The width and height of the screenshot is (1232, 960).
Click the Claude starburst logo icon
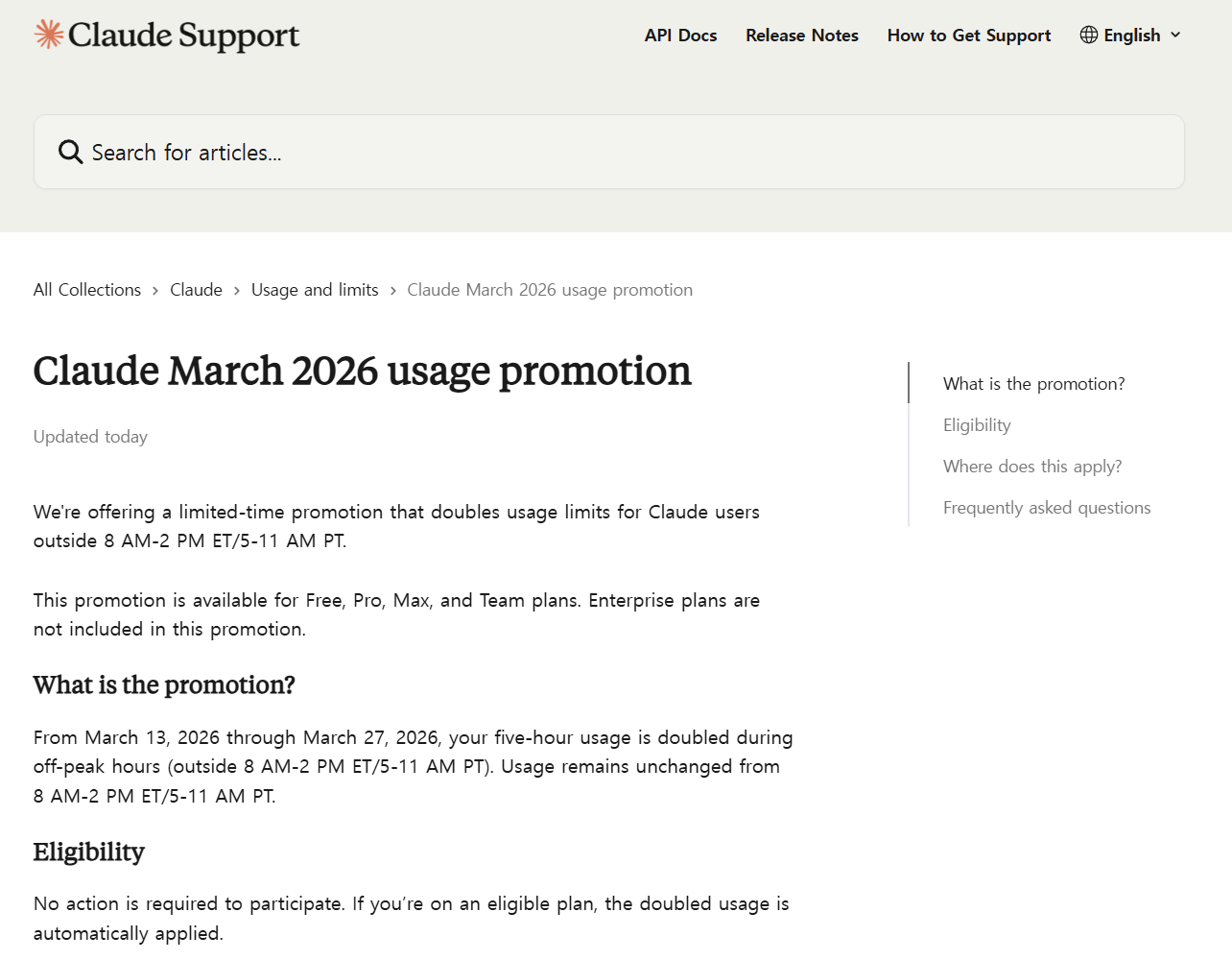pyautogui.click(x=49, y=35)
